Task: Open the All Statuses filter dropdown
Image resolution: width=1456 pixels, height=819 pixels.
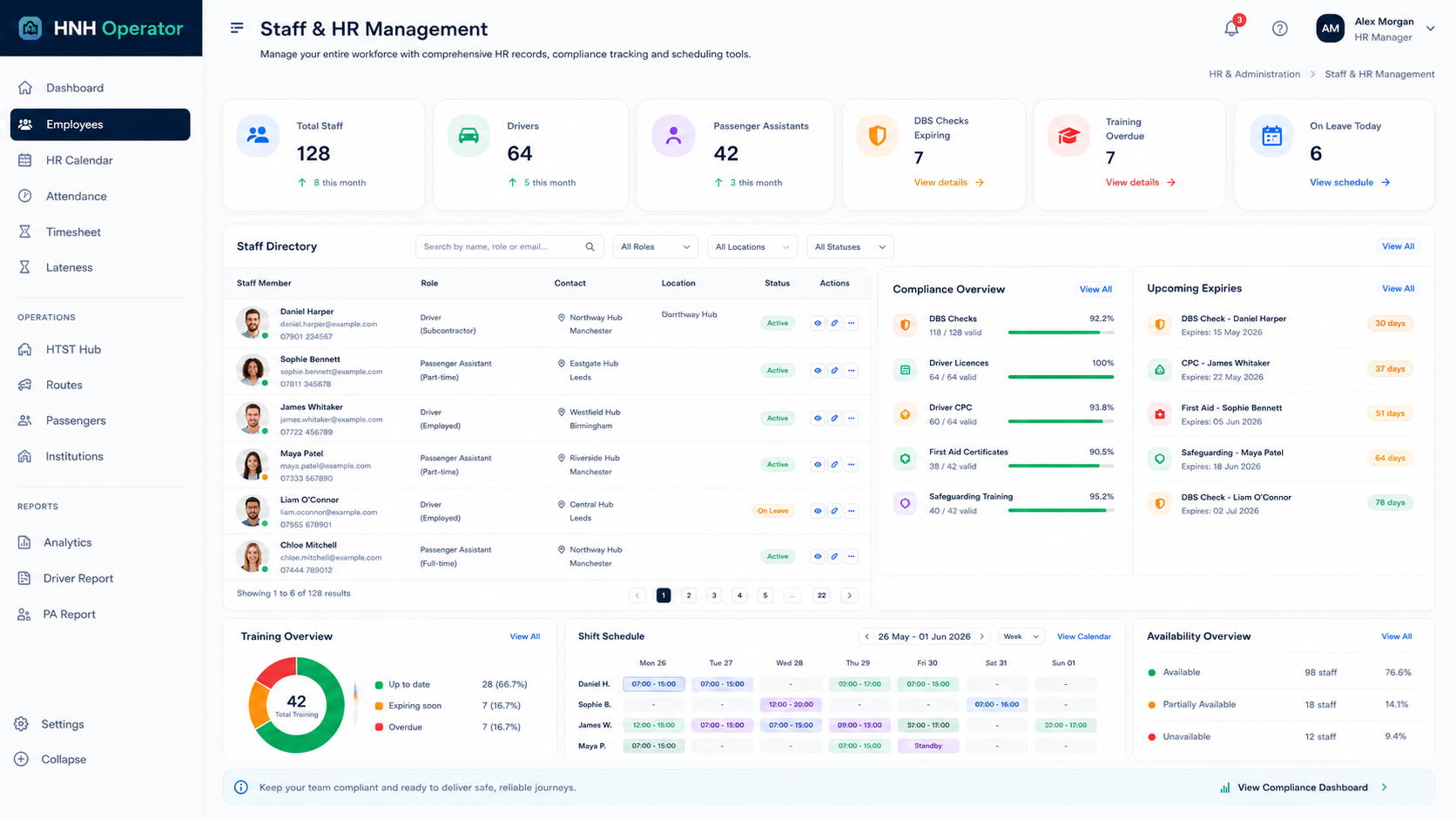Action: (850, 247)
